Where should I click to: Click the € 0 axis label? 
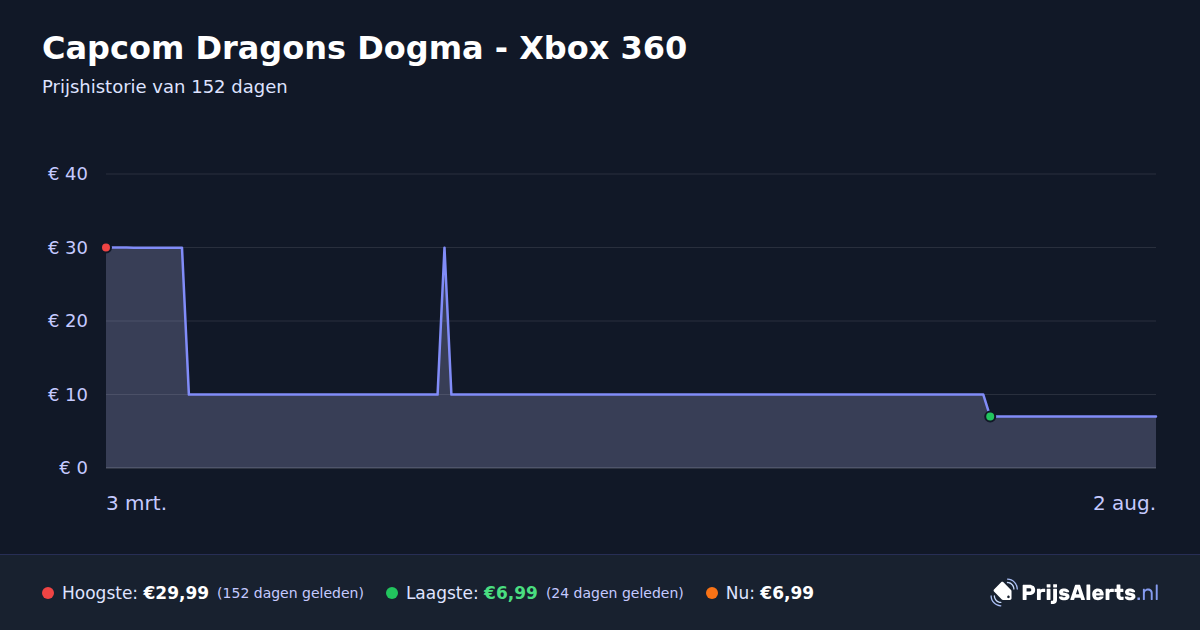click(73, 468)
